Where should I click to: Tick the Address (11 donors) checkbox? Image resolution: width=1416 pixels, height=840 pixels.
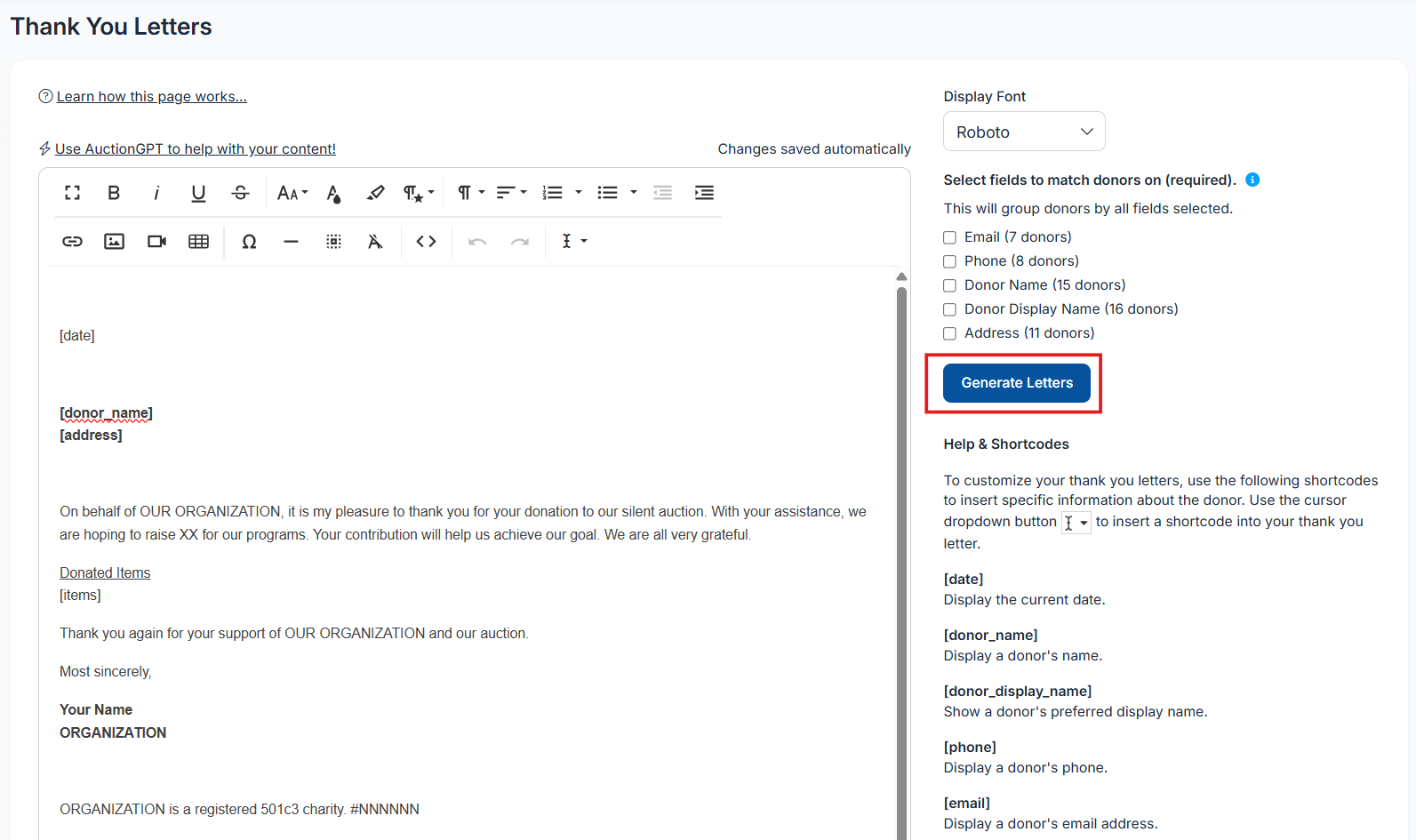(949, 333)
